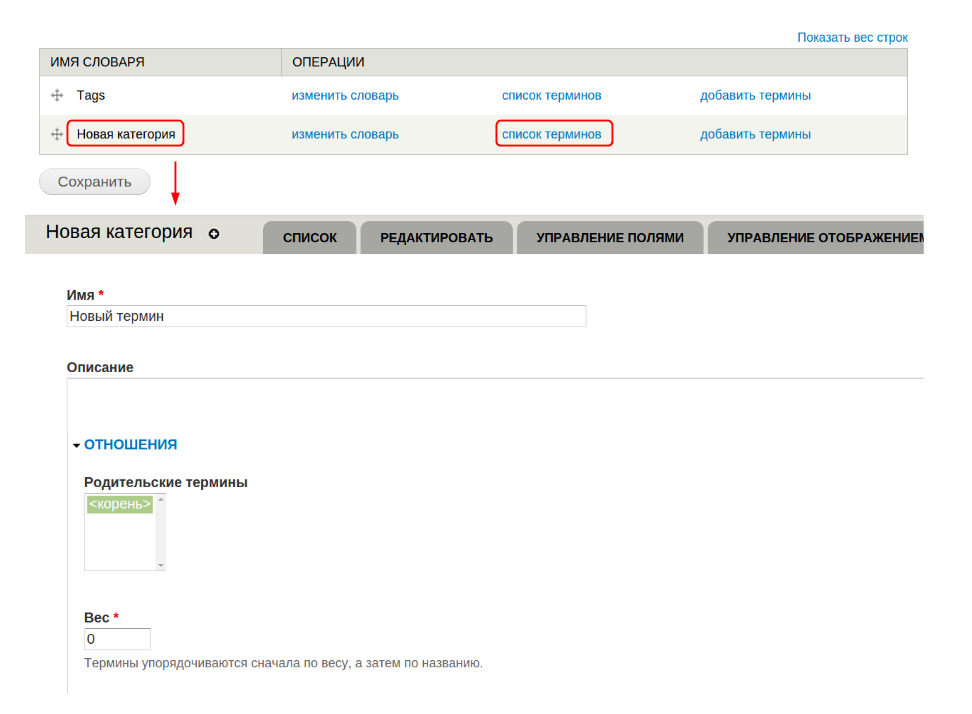
Task: Click the Вес weight input field
Action: 117,639
